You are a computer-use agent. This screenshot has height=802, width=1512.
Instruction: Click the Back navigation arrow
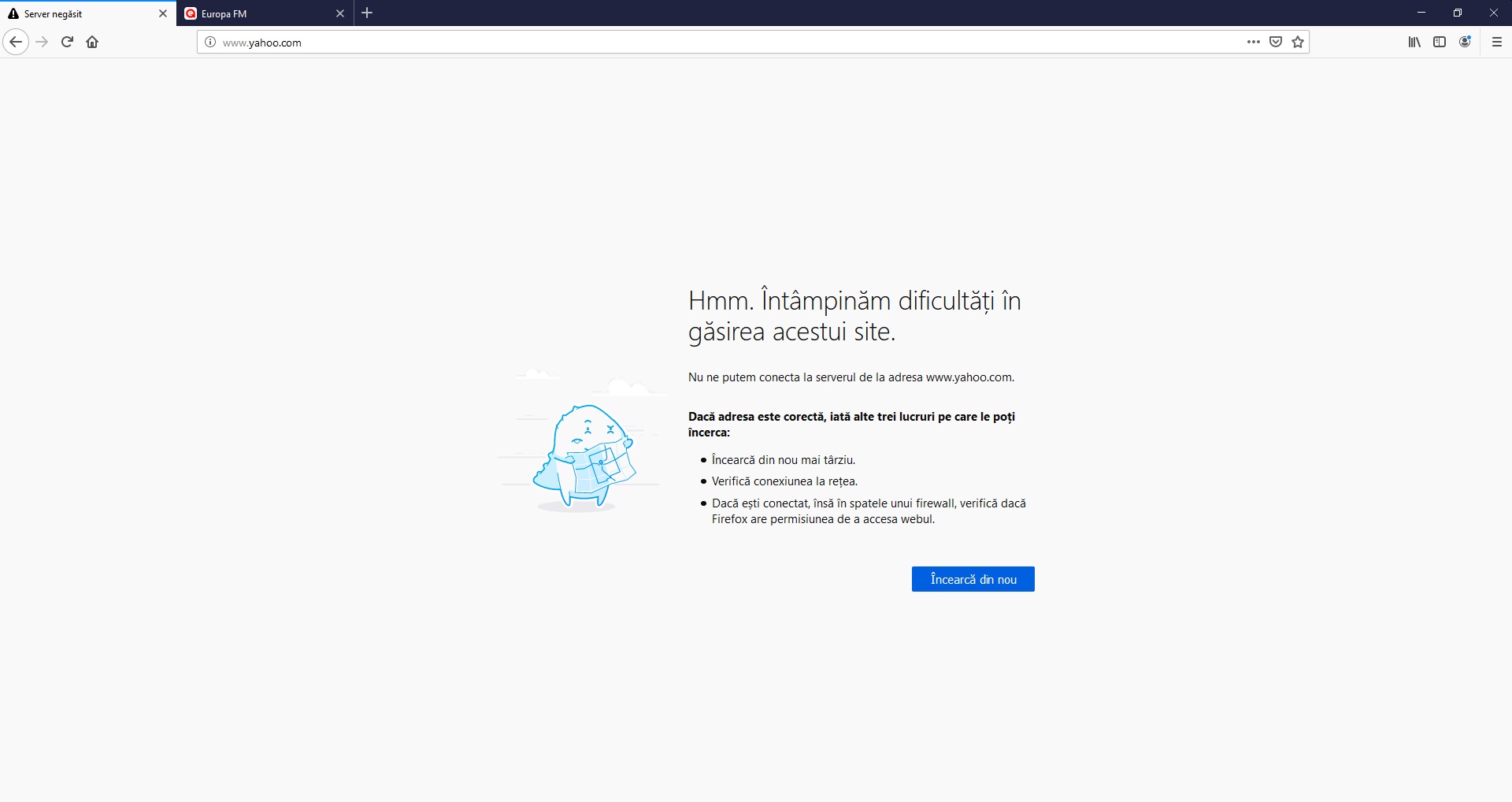(16, 42)
